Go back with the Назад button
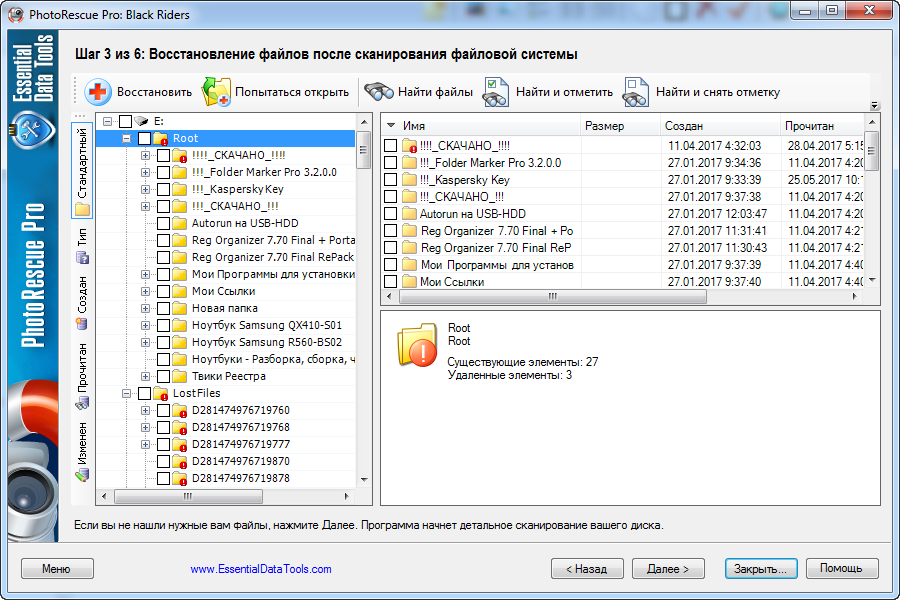 [587, 569]
